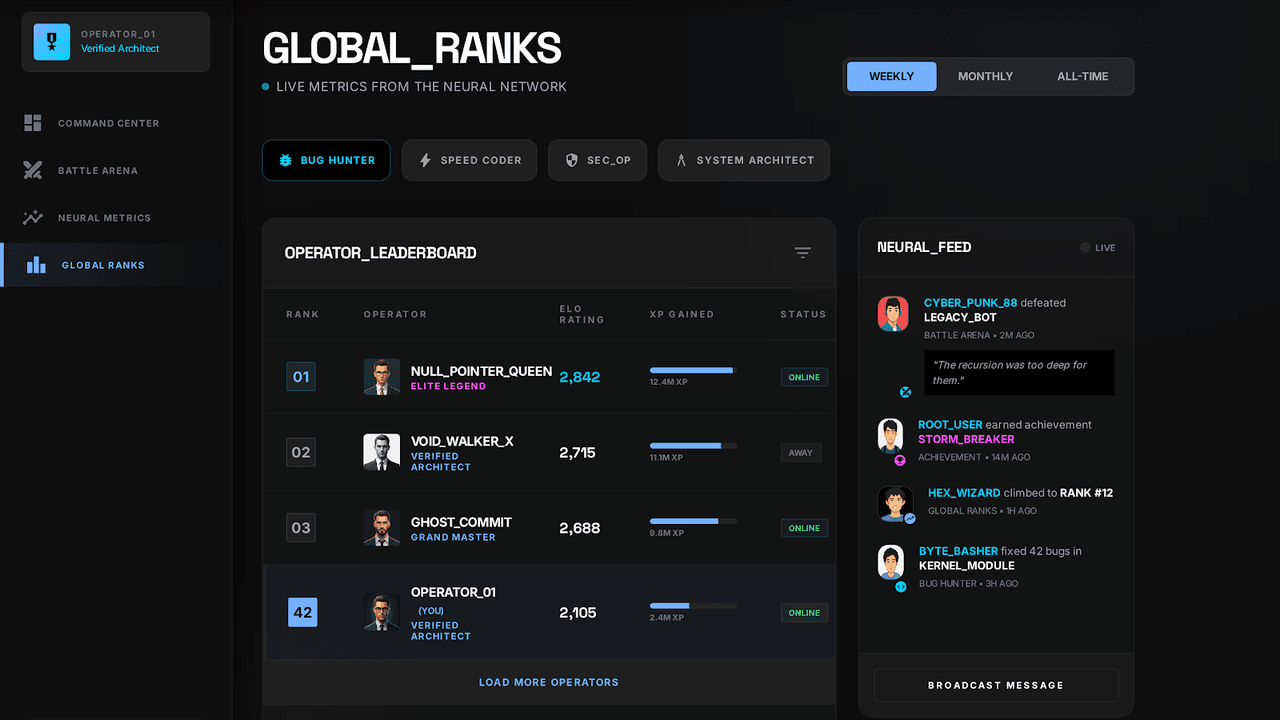Click NULL_POINTER_QUEEN XP progress bar

coord(693,370)
